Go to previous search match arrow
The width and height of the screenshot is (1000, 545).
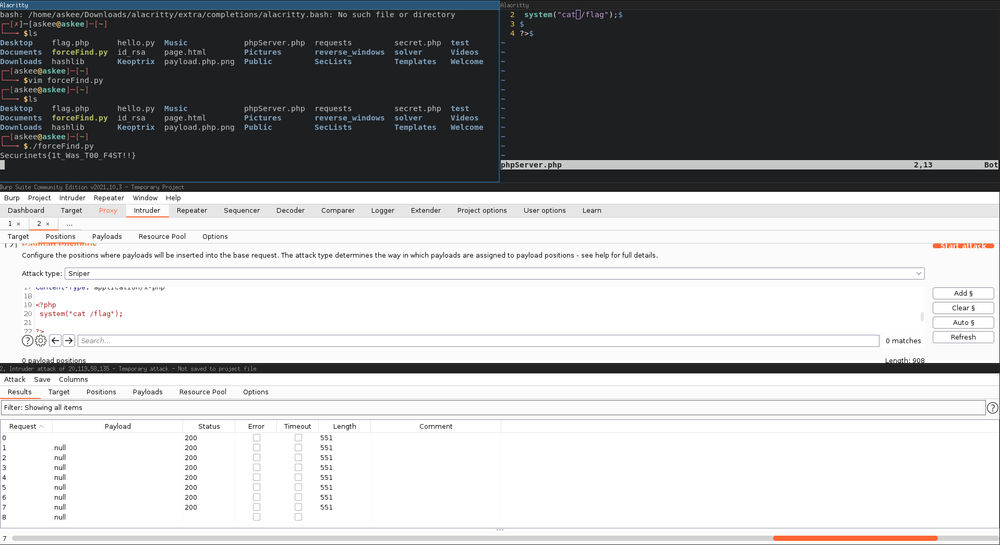[x=55, y=340]
